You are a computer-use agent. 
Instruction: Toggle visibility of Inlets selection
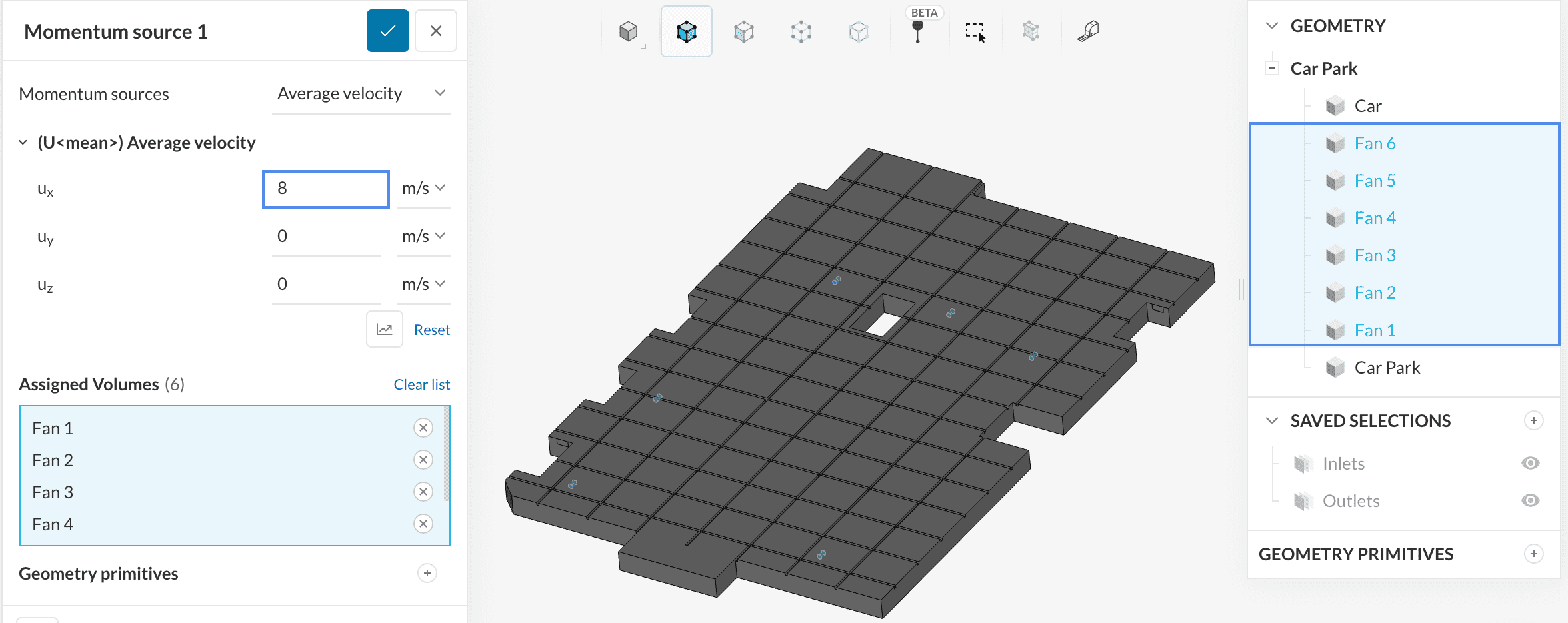(x=1530, y=463)
